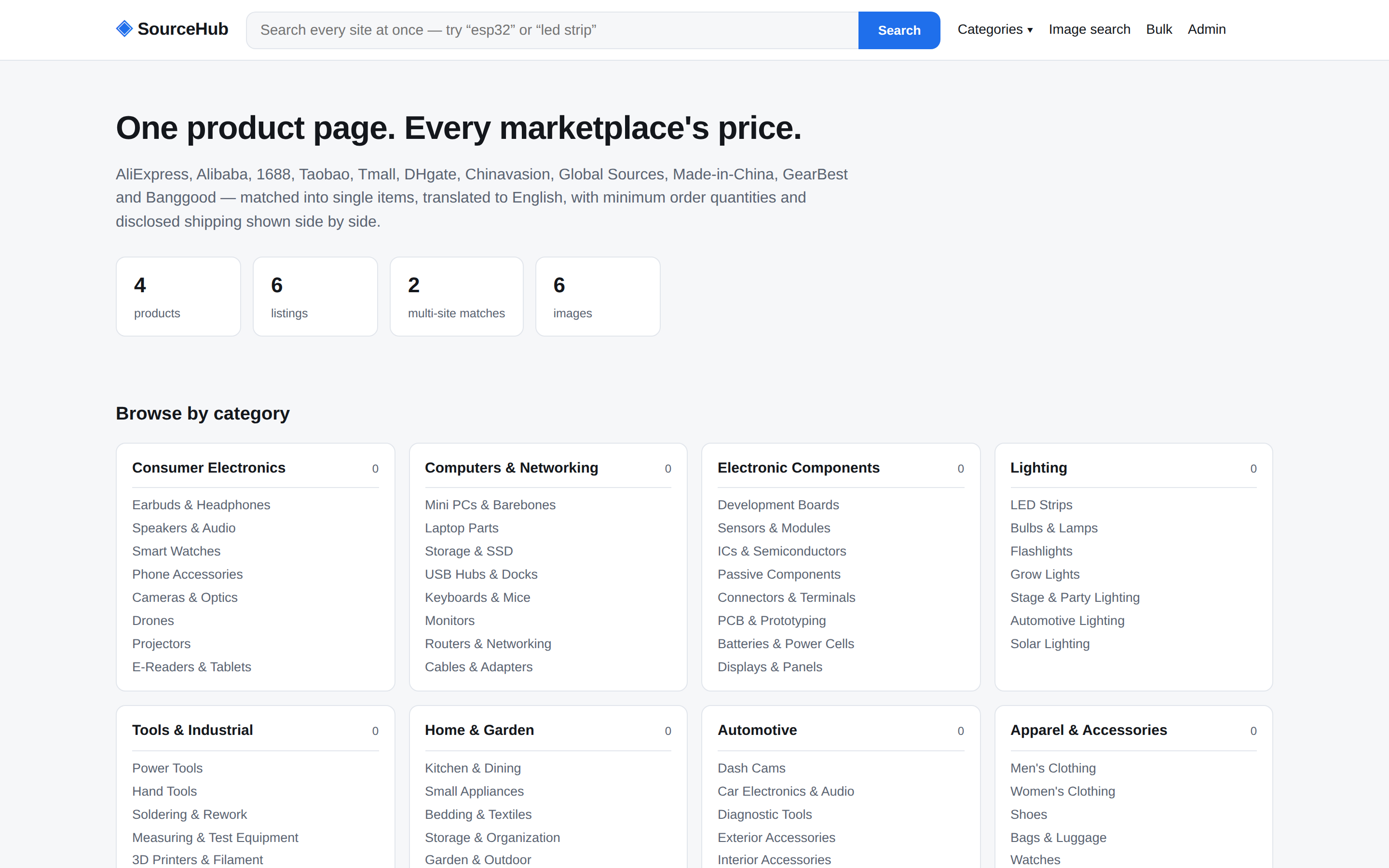Screen dimensions: 1389x868
Task: Open the Tools & Industrial category
Action: point(192,730)
